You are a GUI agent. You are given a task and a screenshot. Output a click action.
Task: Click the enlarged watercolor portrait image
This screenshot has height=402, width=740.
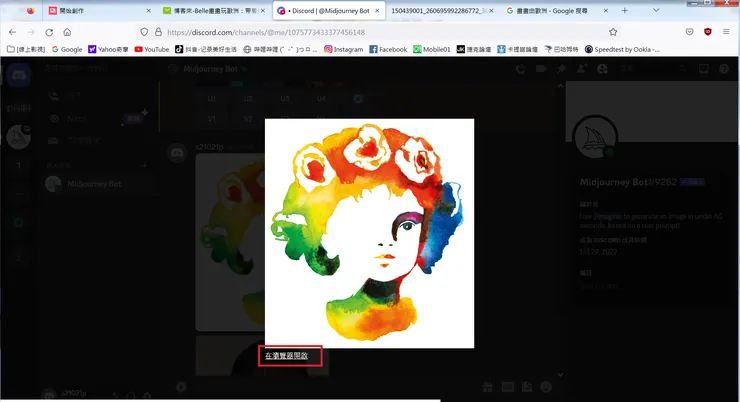(x=370, y=234)
